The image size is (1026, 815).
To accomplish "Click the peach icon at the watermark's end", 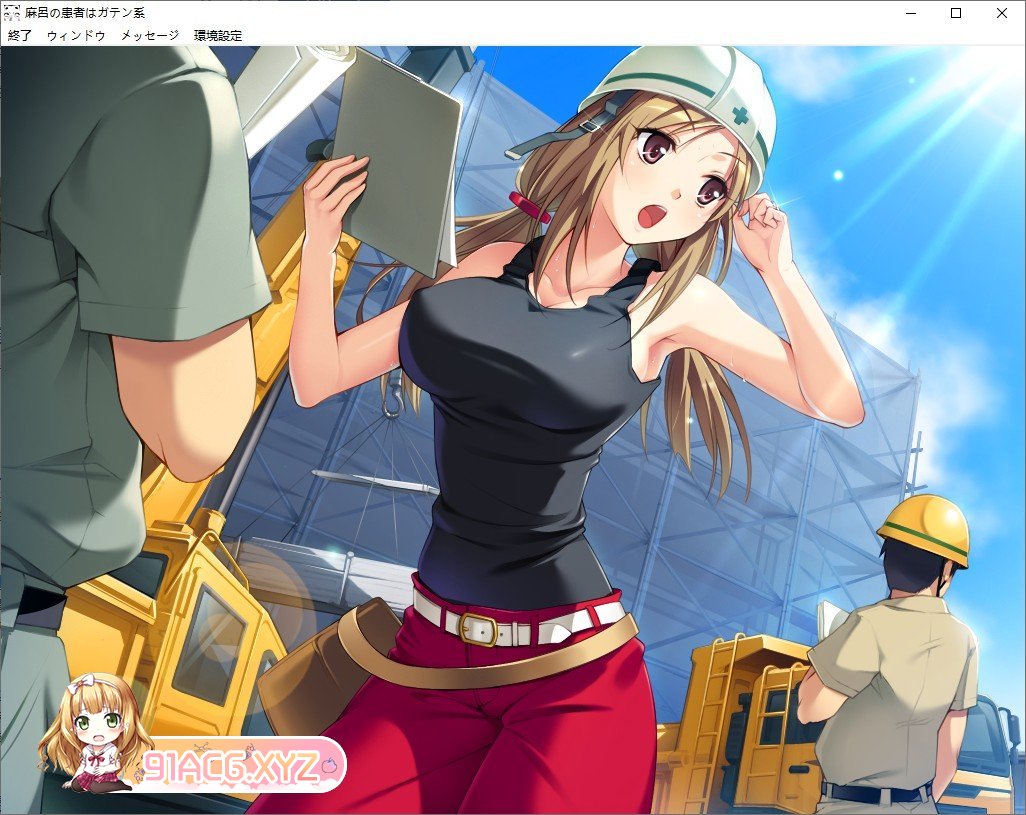I will pos(330,766).
